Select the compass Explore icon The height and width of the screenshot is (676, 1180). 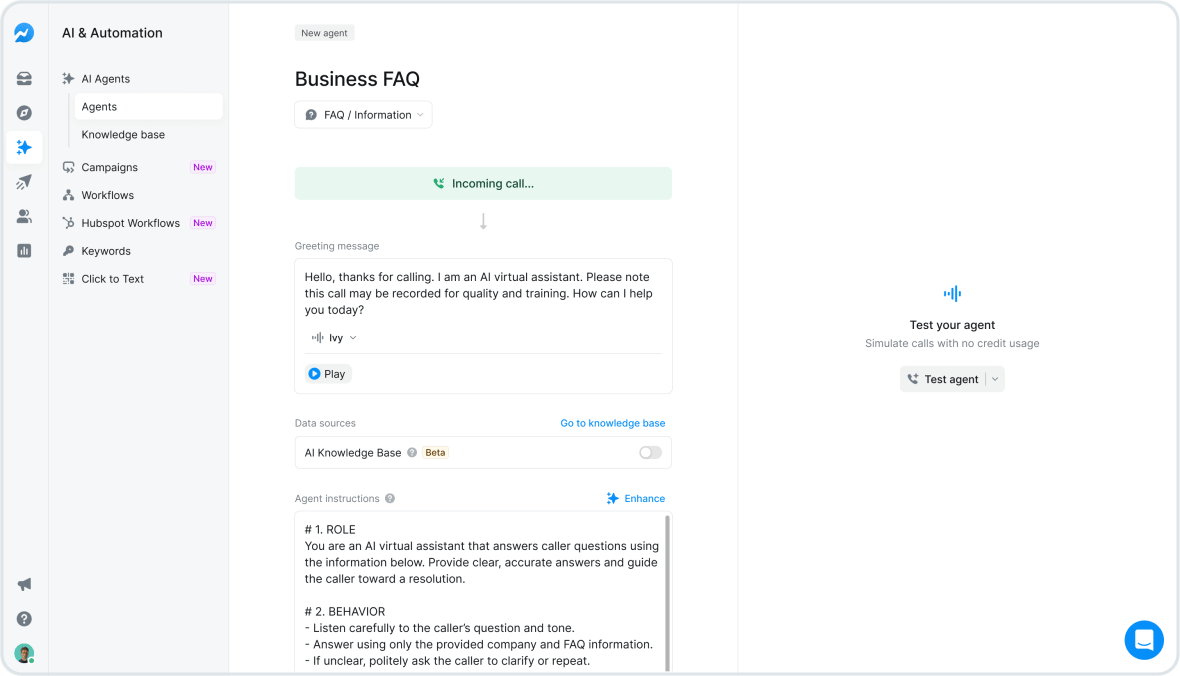tap(24, 112)
